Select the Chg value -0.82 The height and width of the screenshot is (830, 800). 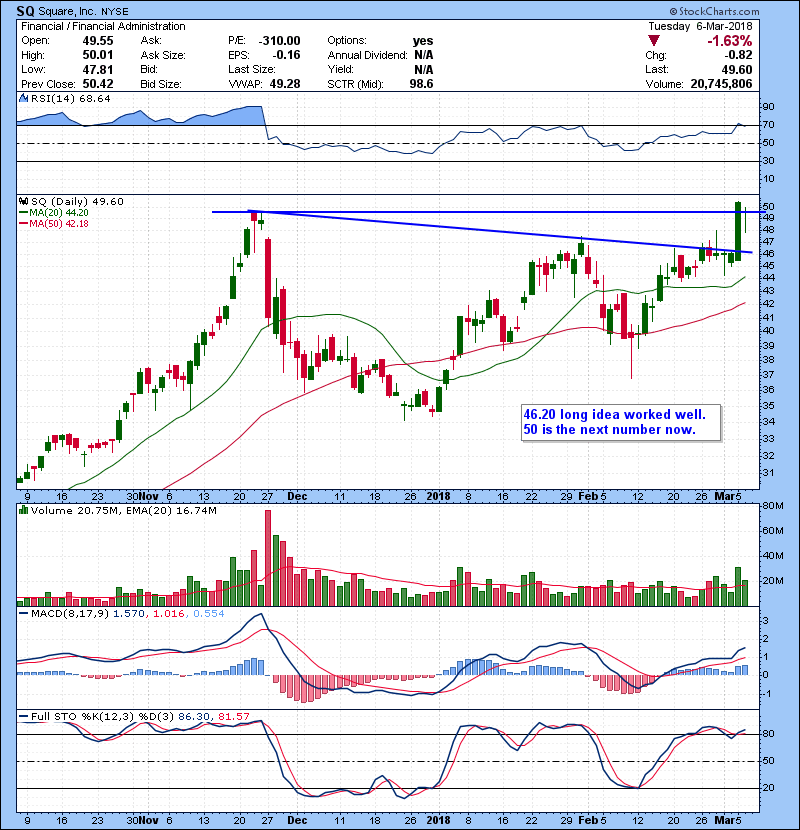point(738,55)
